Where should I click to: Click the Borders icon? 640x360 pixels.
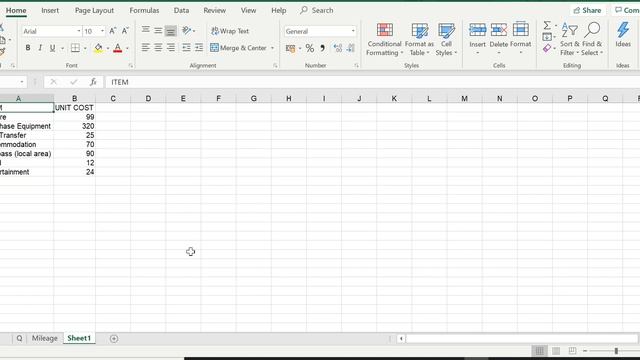pyautogui.click(x=75, y=48)
